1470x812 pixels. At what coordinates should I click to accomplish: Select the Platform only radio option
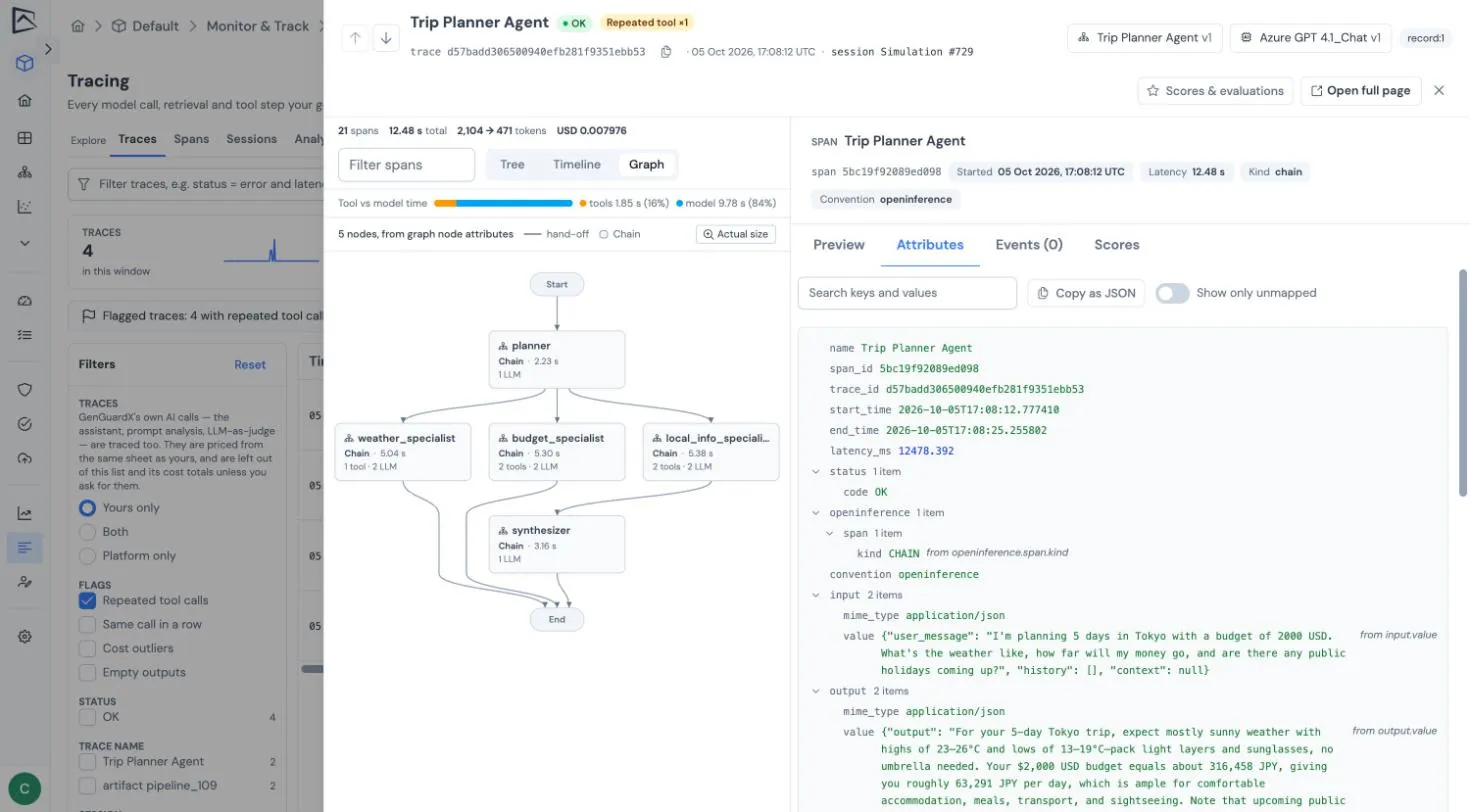[87, 556]
